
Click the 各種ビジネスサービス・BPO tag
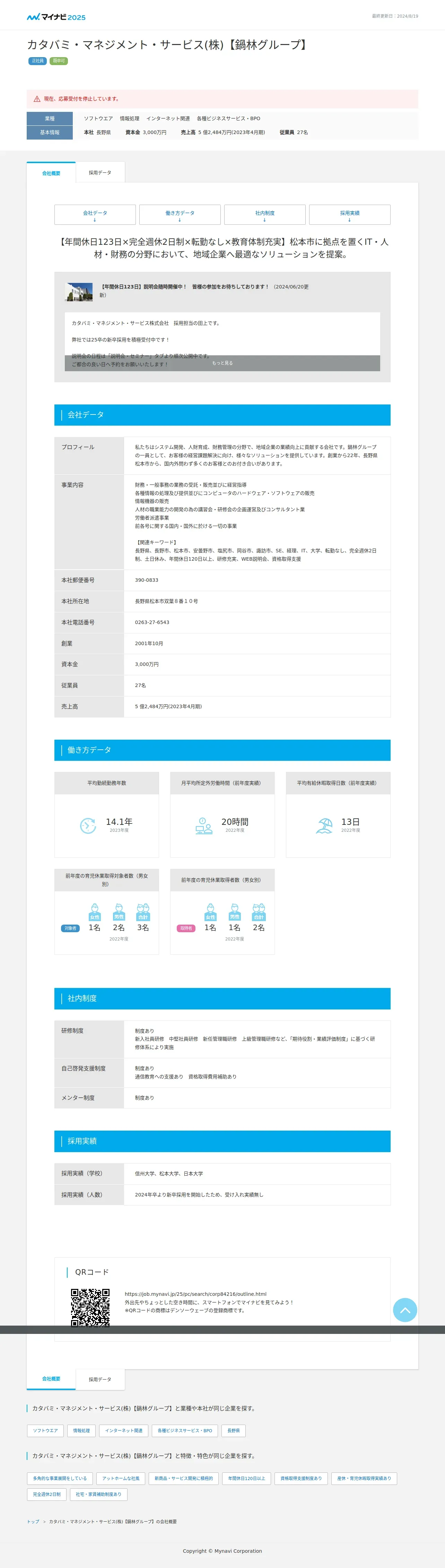coord(185,1431)
